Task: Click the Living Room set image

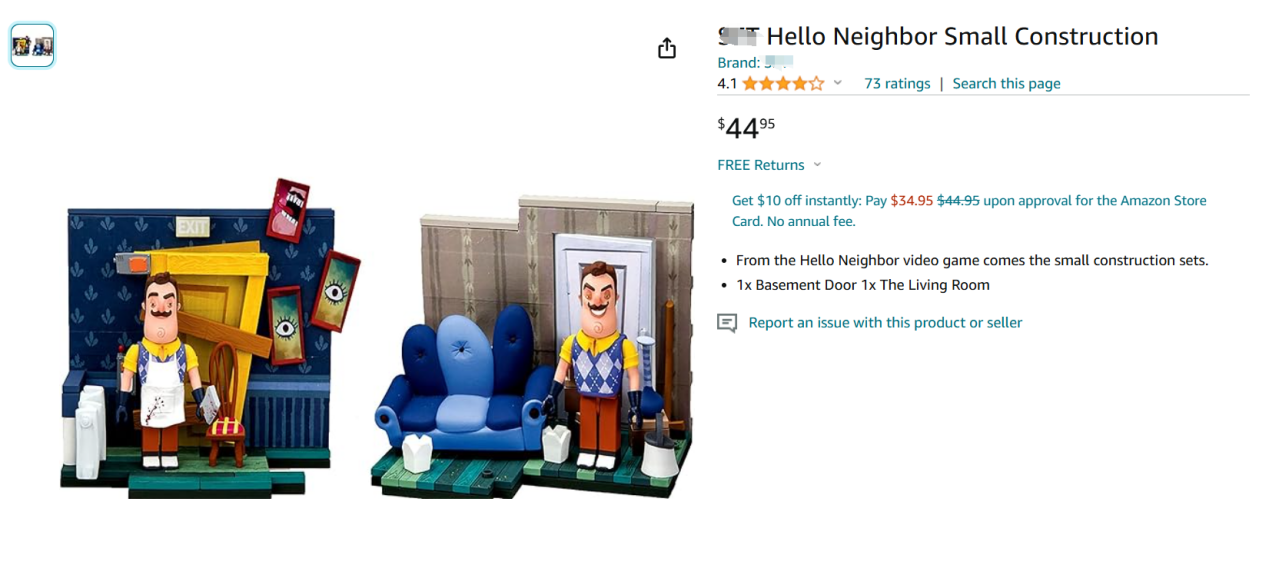Action: (x=532, y=346)
